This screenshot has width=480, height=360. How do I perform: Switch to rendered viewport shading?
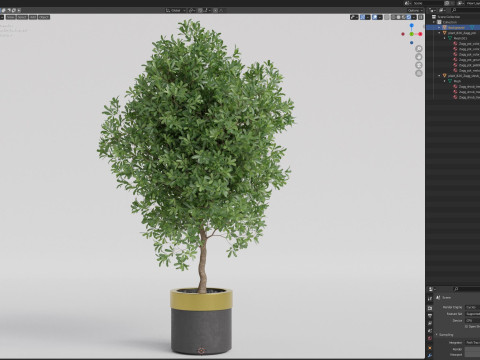pos(409,17)
